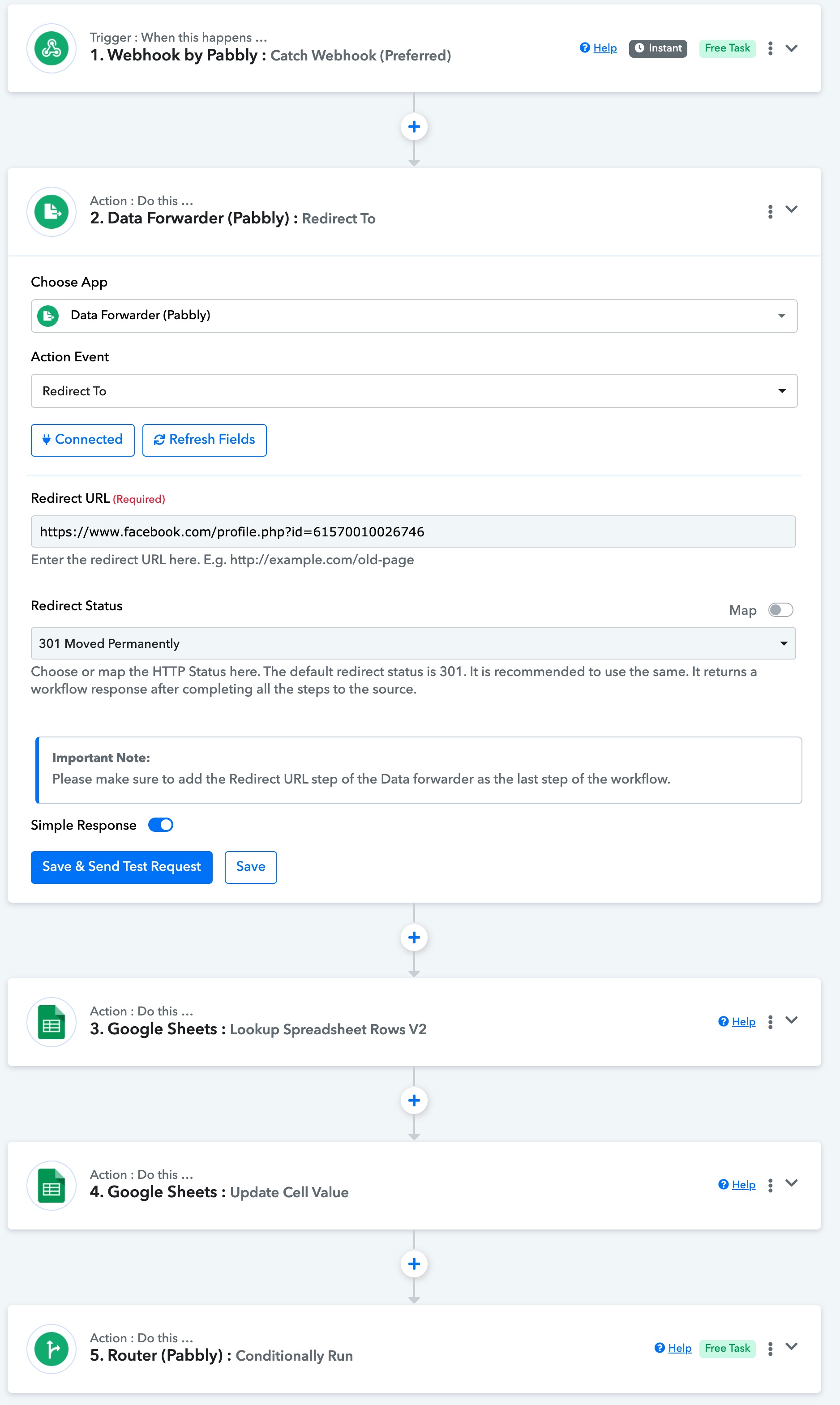Click the Webhook by Pabbly trigger icon
This screenshot has height=1405, width=840.
click(x=51, y=49)
